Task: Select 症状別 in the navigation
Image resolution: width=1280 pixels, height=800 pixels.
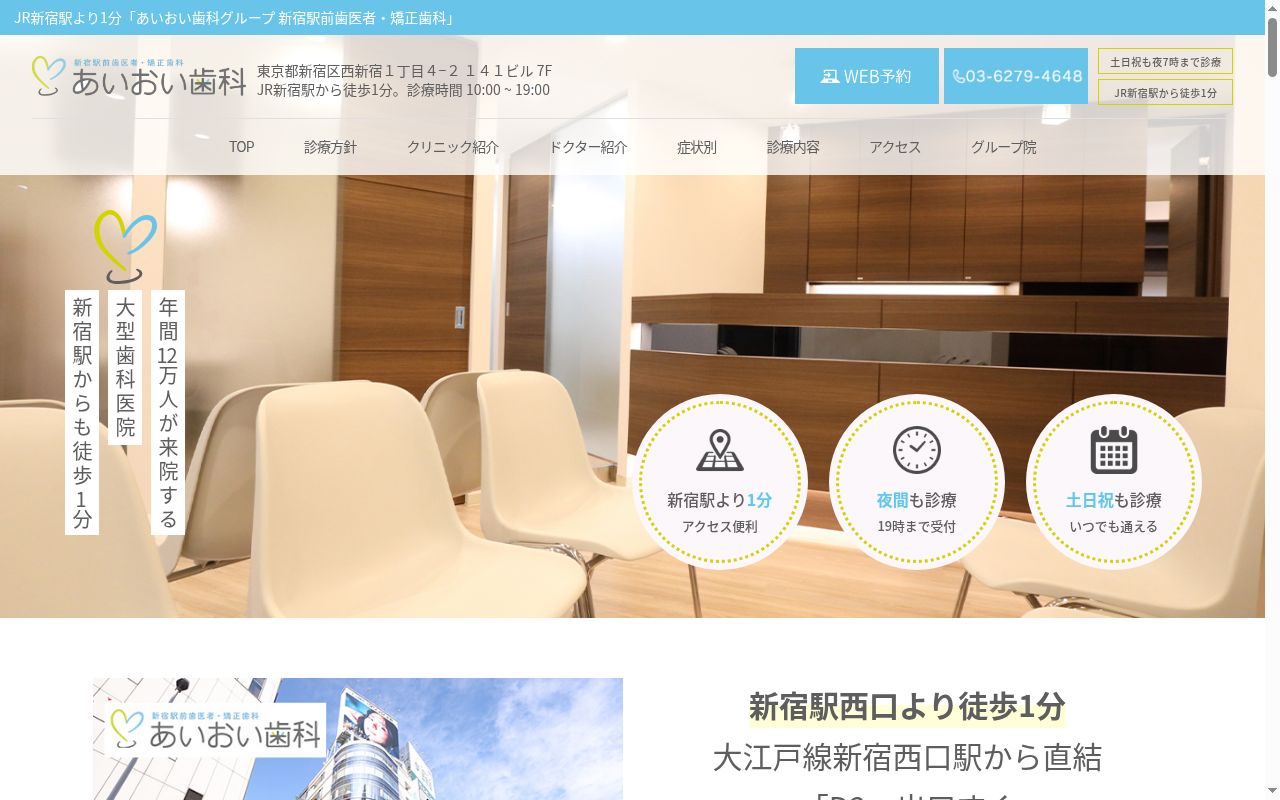Action: [697, 147]
